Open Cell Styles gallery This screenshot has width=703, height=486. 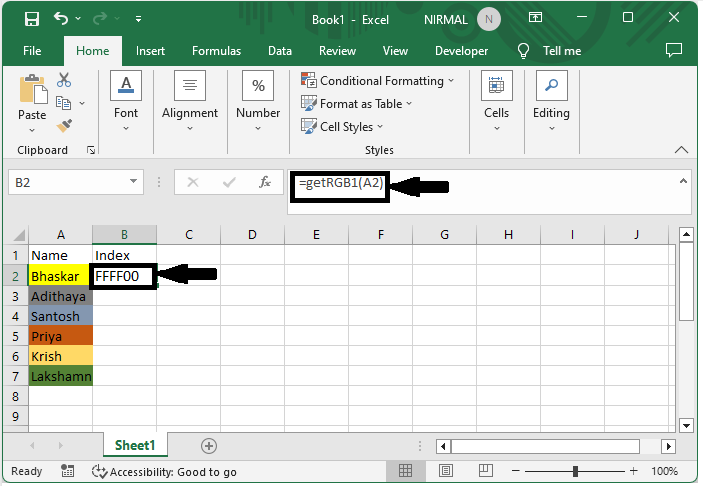[342, 126]
